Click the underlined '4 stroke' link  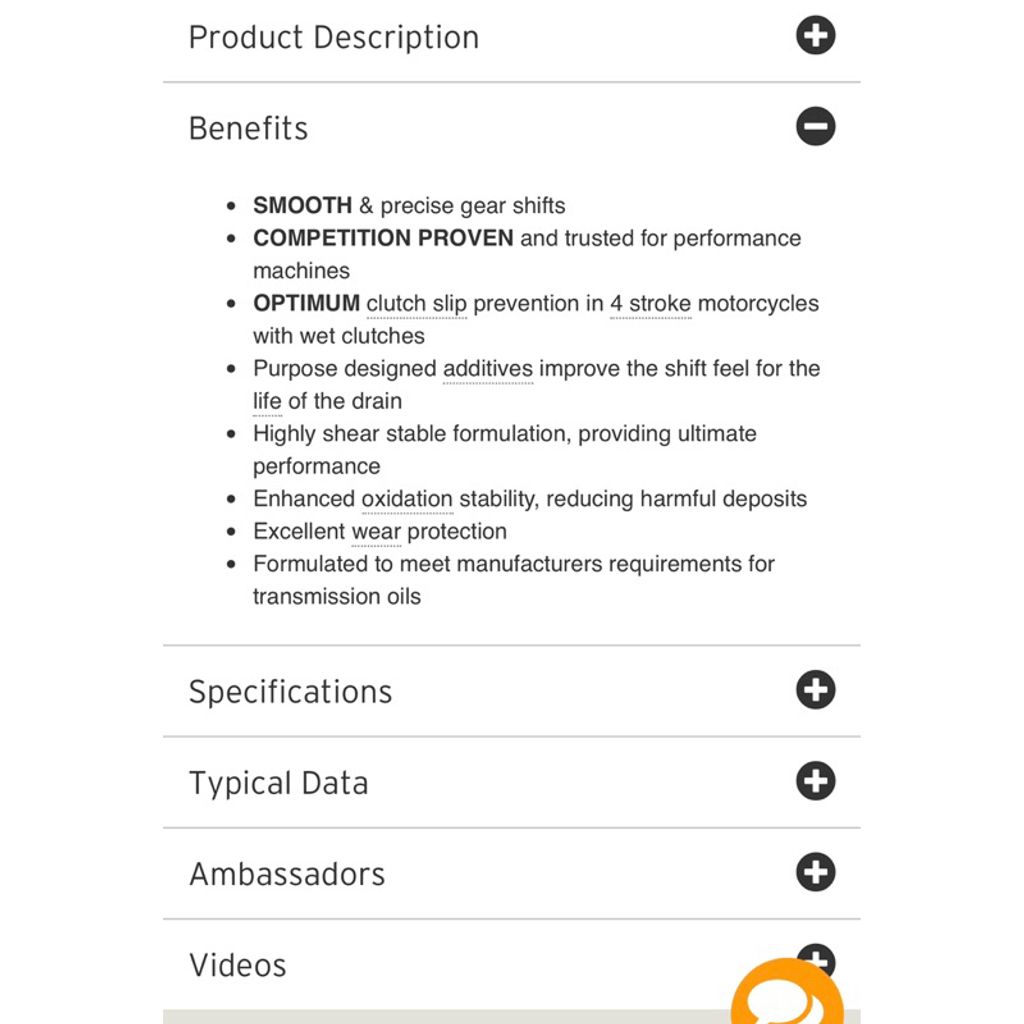click(x=650, y=304)
